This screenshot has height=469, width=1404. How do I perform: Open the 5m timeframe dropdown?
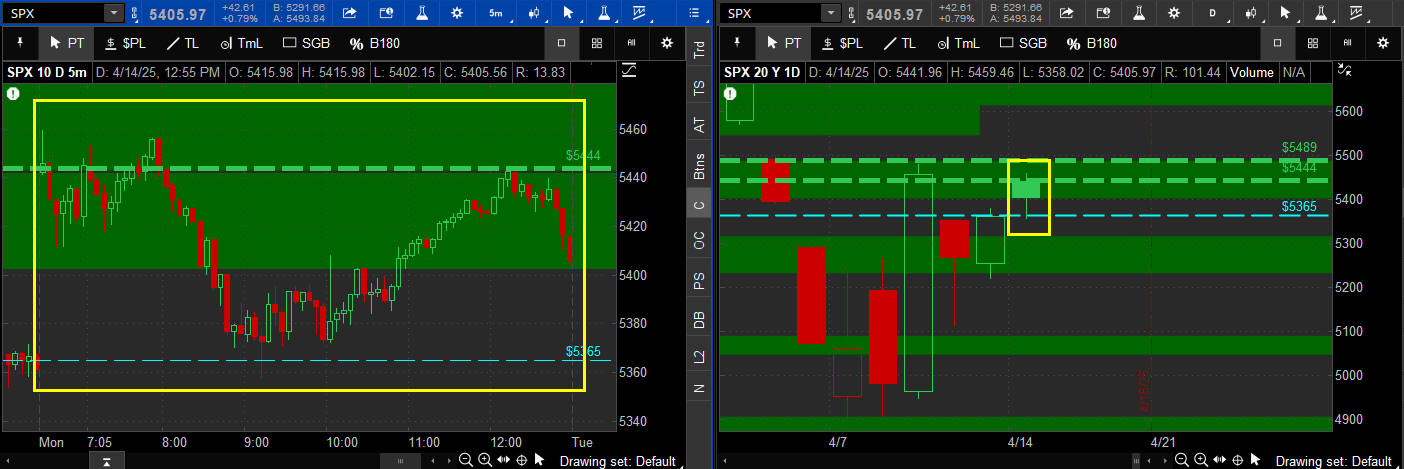pyautogui.click(x=496, y=13)
